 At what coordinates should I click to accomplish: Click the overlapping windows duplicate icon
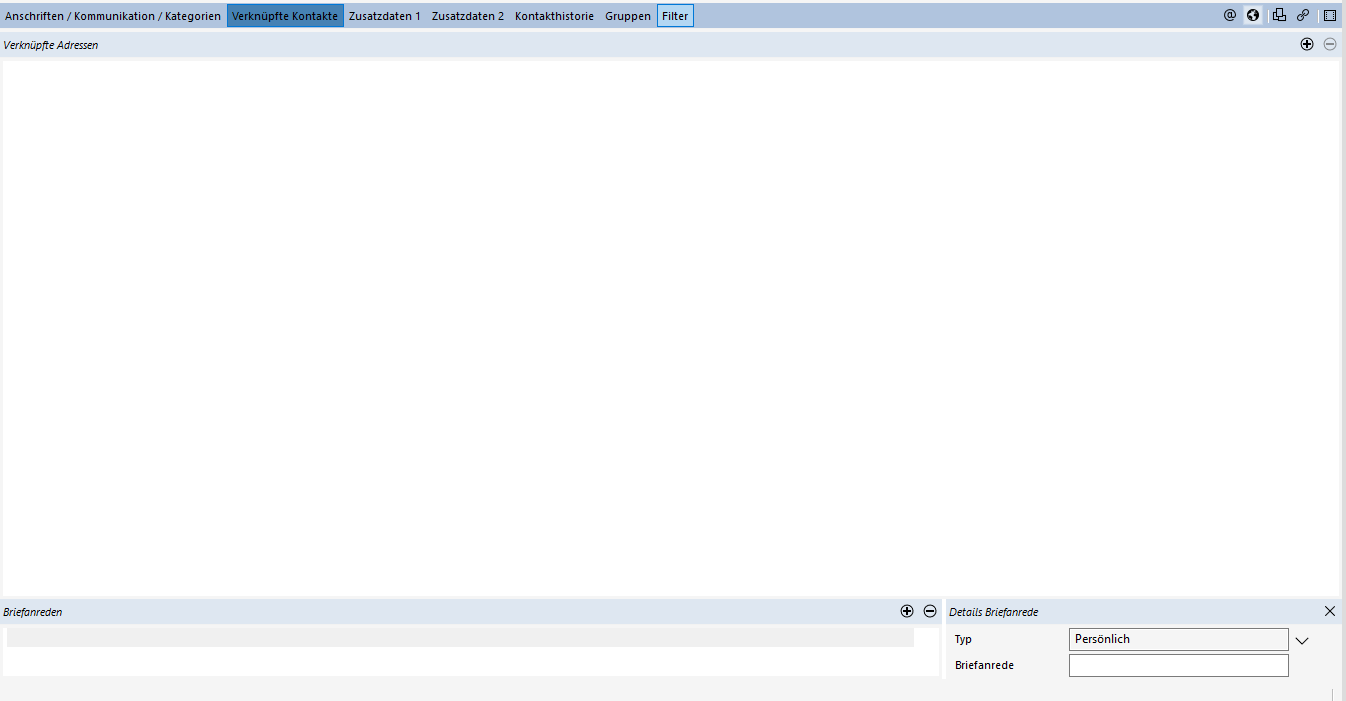pyautogui.click(x=1279, y=16)
